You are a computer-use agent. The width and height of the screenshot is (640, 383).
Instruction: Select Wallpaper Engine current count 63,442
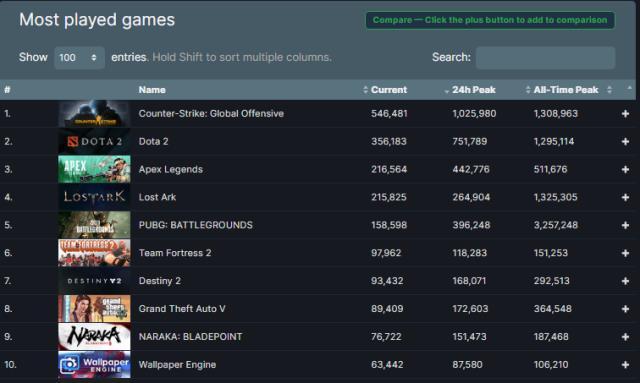[387, 365]
